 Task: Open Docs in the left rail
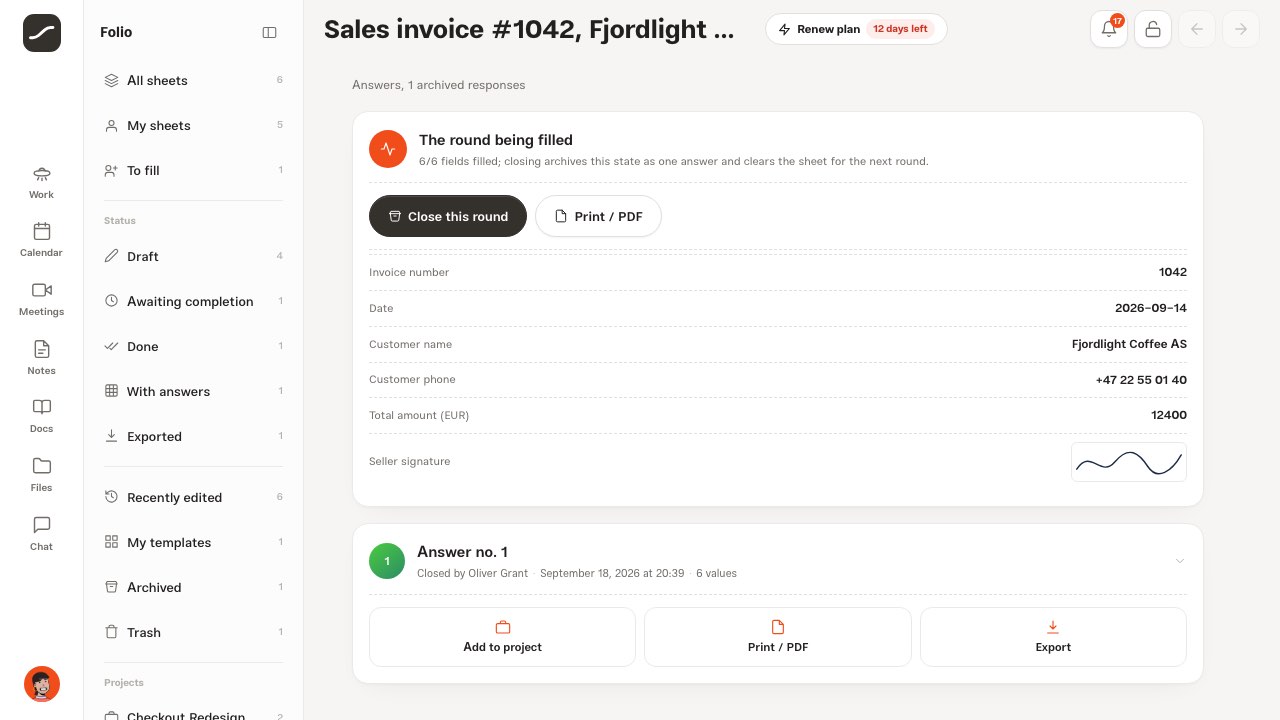click(x=41, y=417)
